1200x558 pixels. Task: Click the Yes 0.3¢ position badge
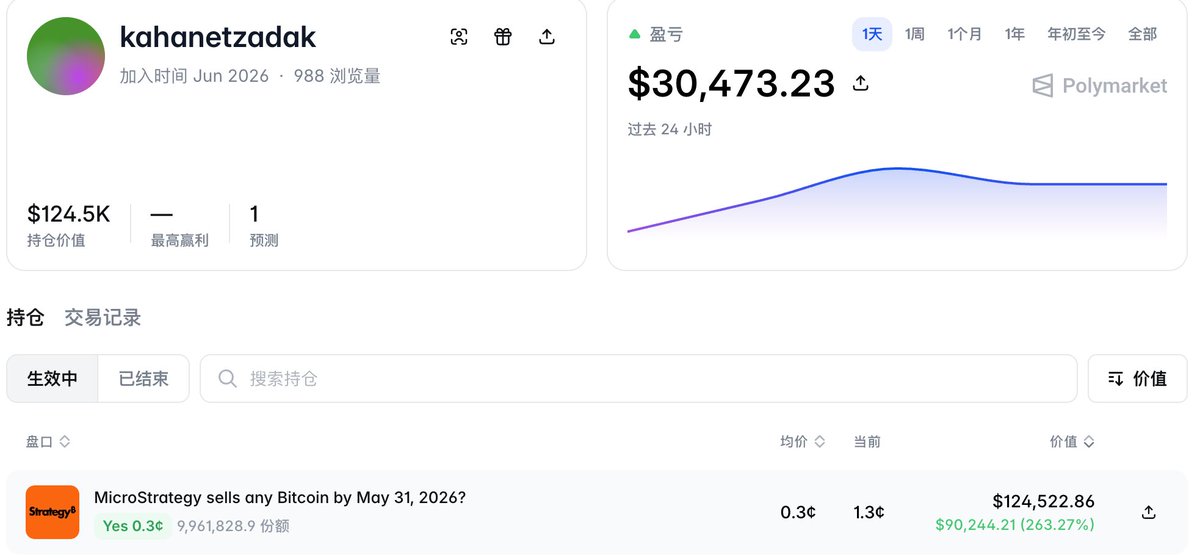[134, 525]
